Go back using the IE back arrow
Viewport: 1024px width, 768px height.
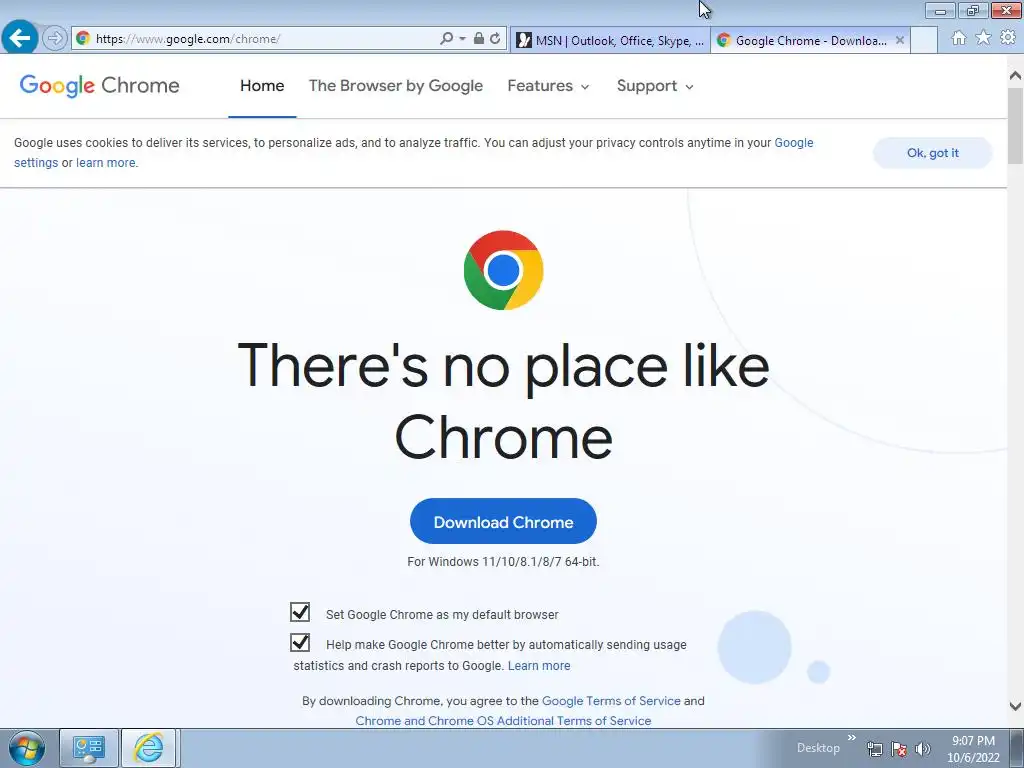click(x=20, y=38)
